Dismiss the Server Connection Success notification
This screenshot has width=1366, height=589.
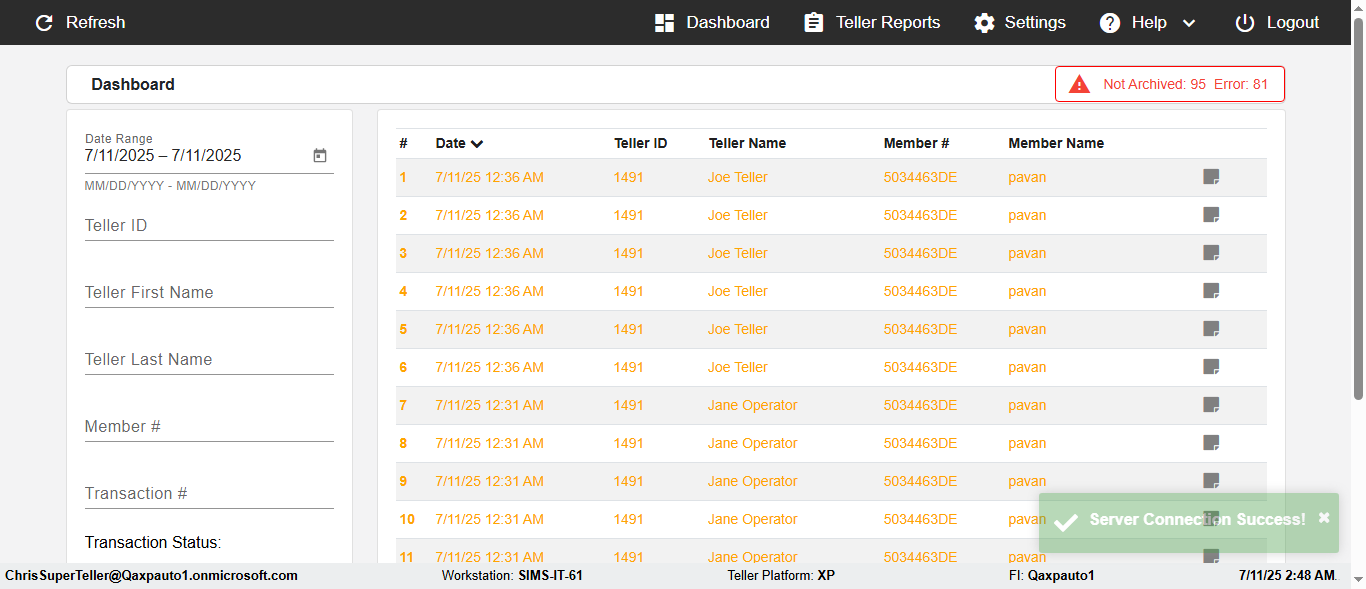point(1324,518)
